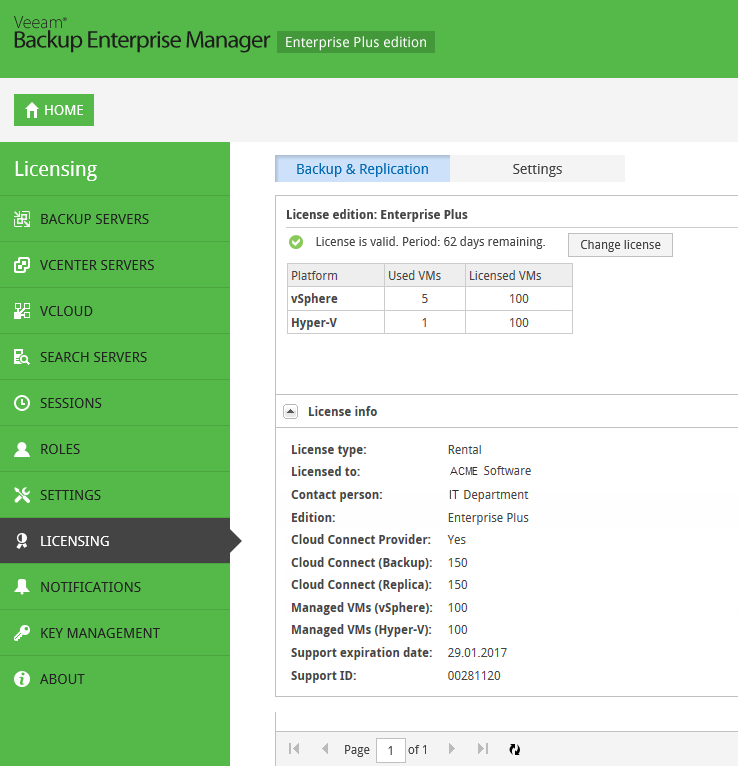The height and width of the screenshot is (766, 738).
Task: Select the LICENSING menu item
Action: point(115,541)
